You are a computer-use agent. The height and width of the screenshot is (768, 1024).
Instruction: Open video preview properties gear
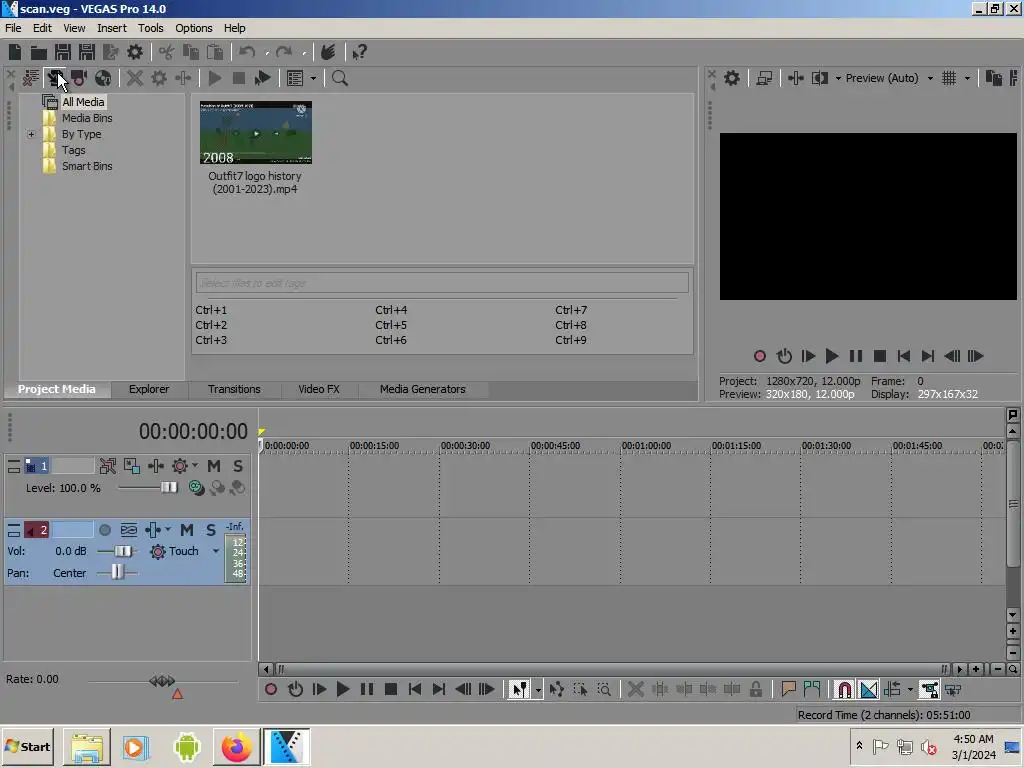tap(732, 78)
